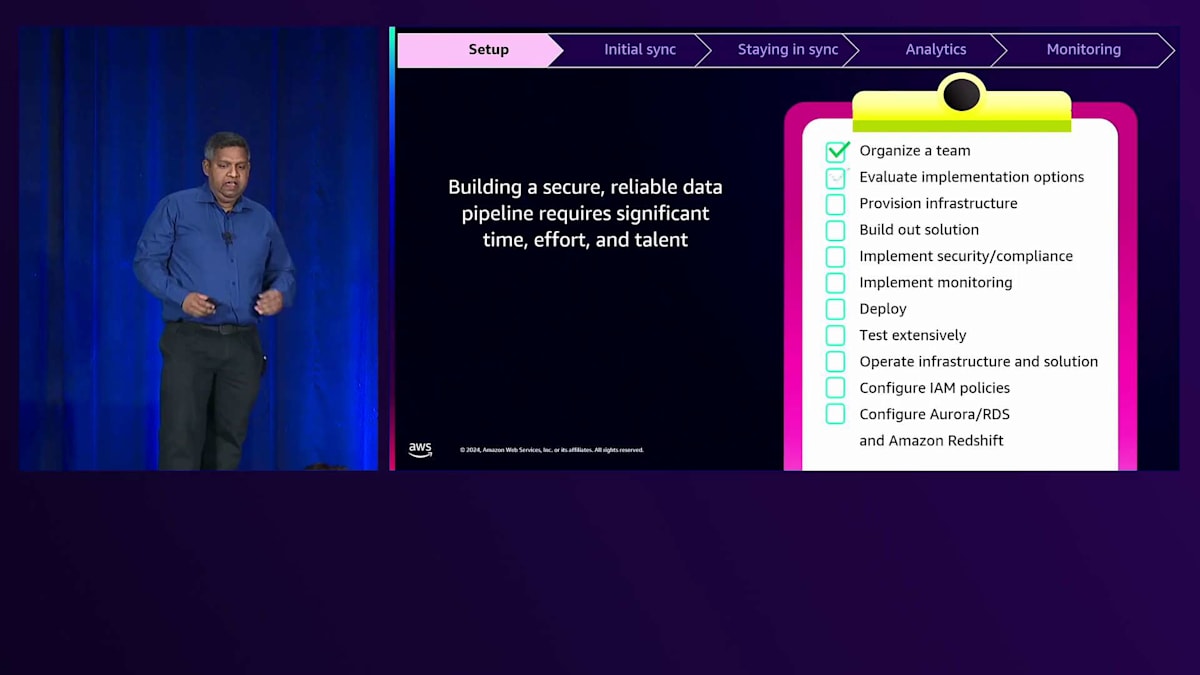Image resolution: width=1200 pixels, height=675 pixels.
Task: Tick the Evaluate implementation options checkbox
Action: tap(835, 178)
